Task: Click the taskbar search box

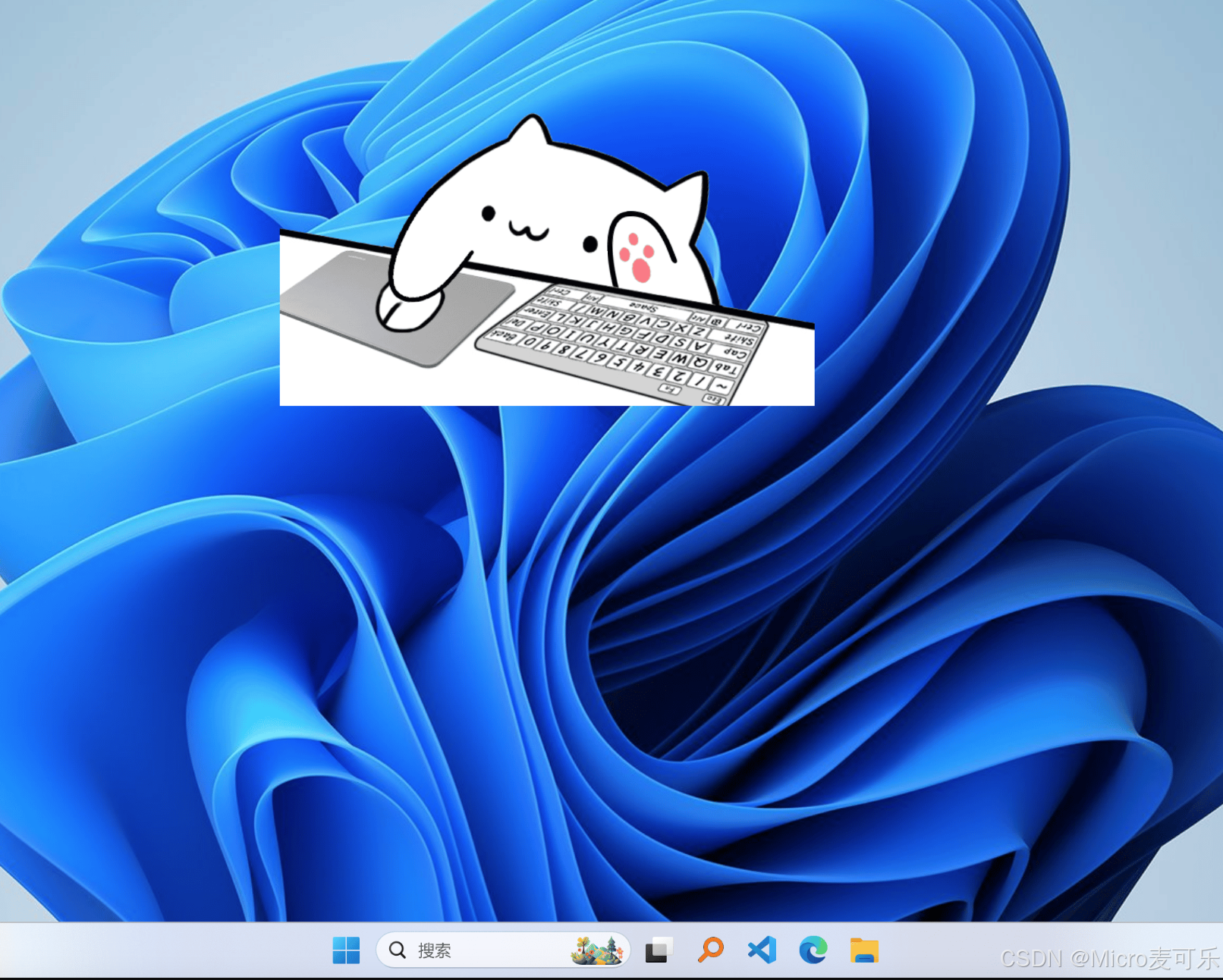Action: (503, 950)
